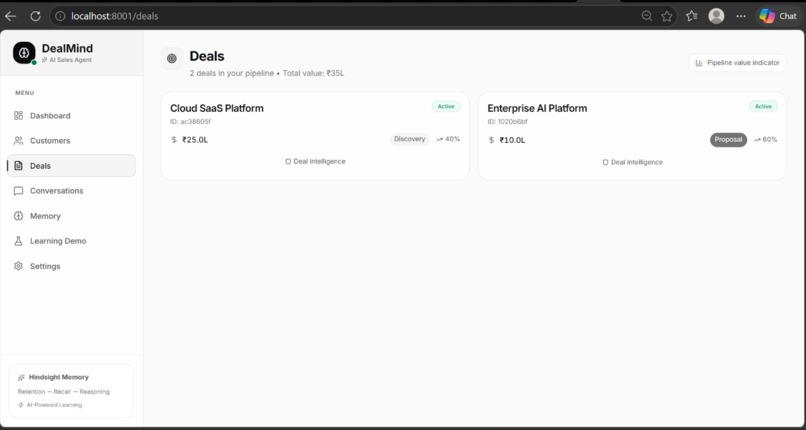Click the Customers people icon

click(19, 140)
